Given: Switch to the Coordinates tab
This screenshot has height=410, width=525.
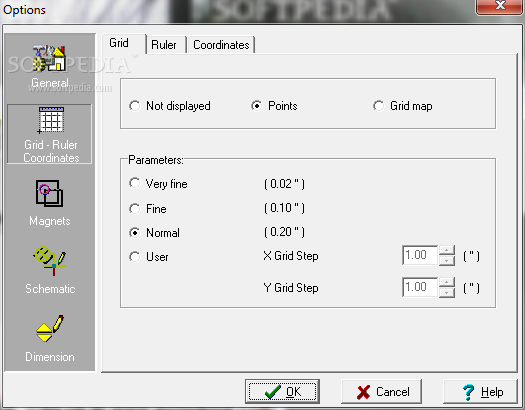Looking at the screenshot, I should (x=221, y=45).
